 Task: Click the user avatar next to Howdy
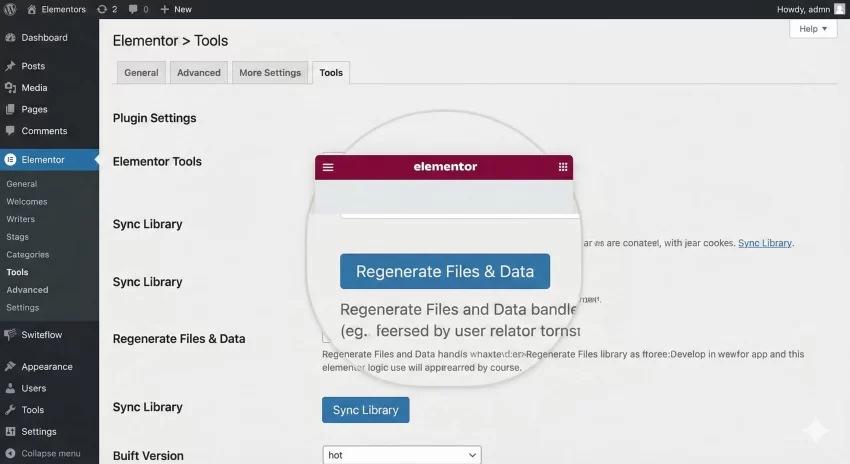click(839, 9)
